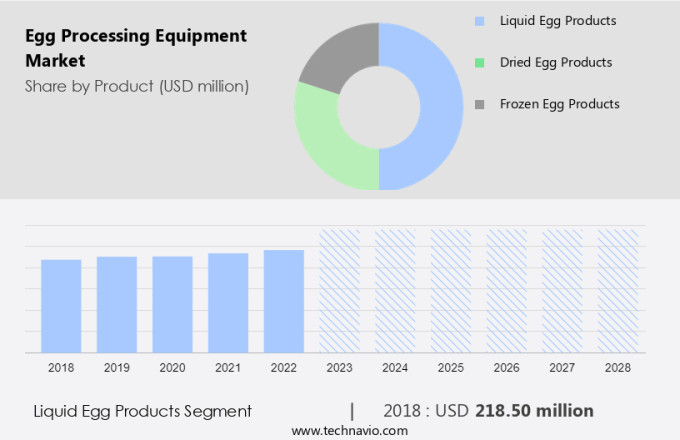Click the blue Liquid Egg Products legend swatch
This screenshot has height=440, width=680.
pyautogui.click(x=479, y=21)
